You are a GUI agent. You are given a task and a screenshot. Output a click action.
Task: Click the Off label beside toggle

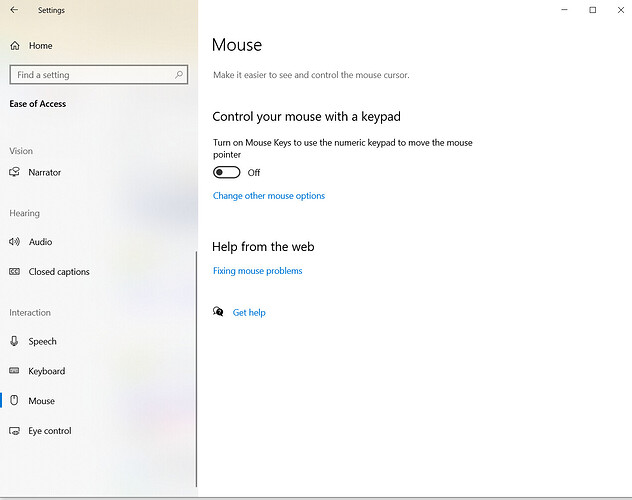point(254,173)
